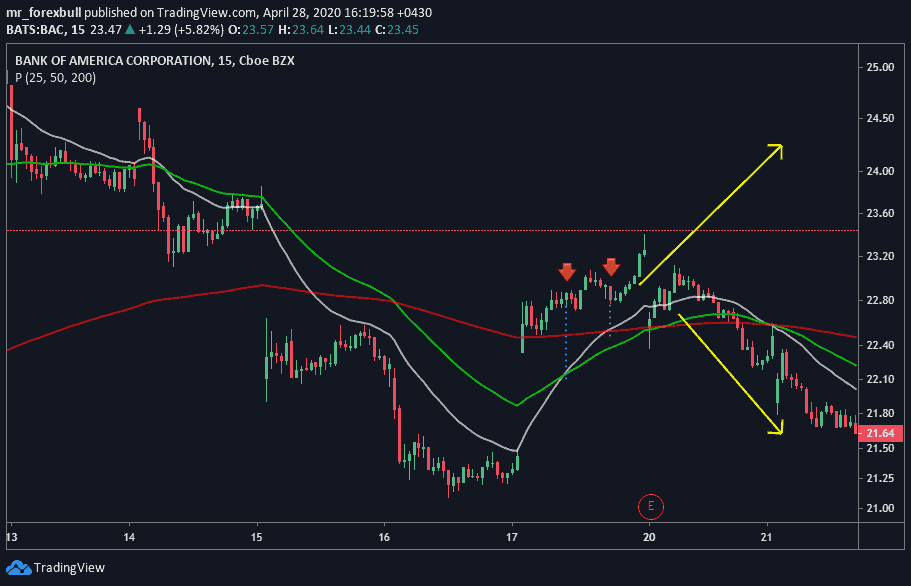
Task: Click the downward yellow arrow's arrowhead
Action: [776, 429]
